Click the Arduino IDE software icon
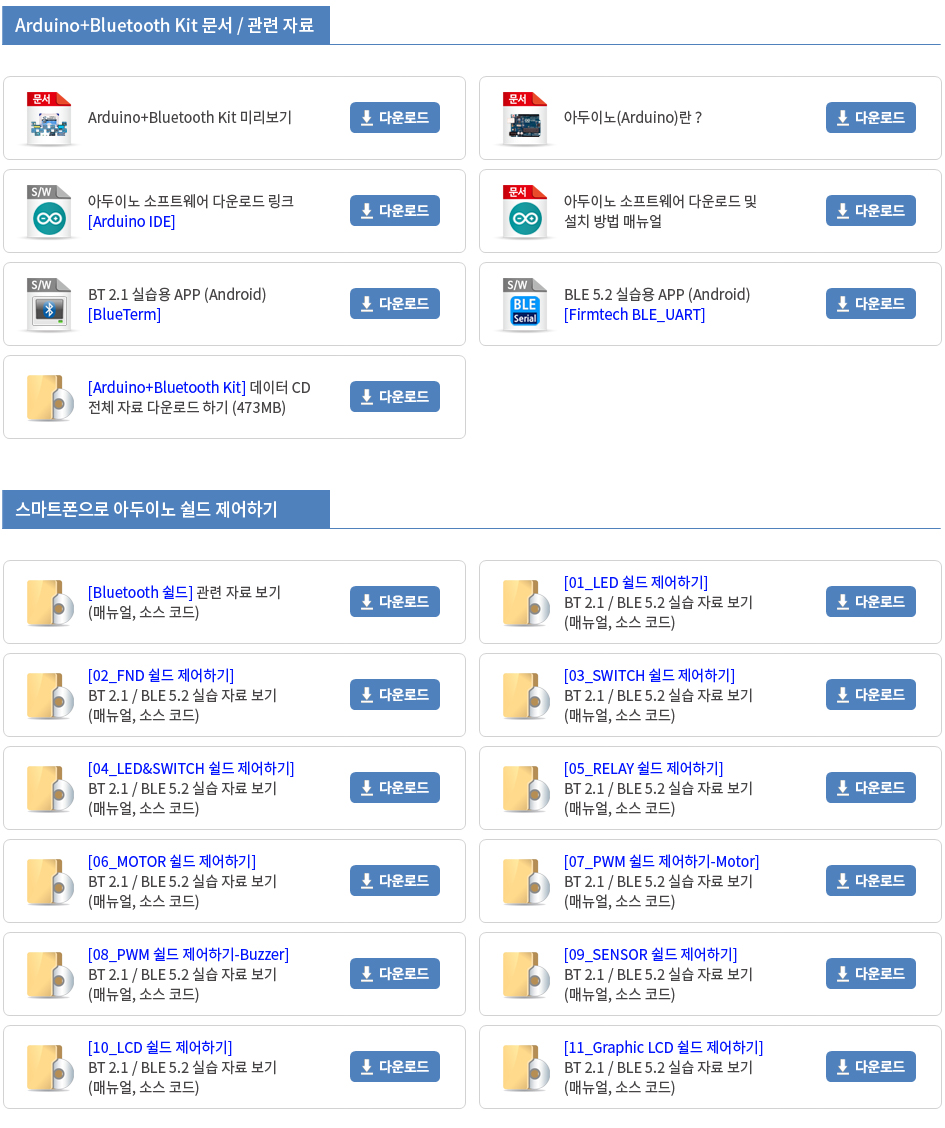This screenshot has width=945, height=1128. click(x=49, y=212)
